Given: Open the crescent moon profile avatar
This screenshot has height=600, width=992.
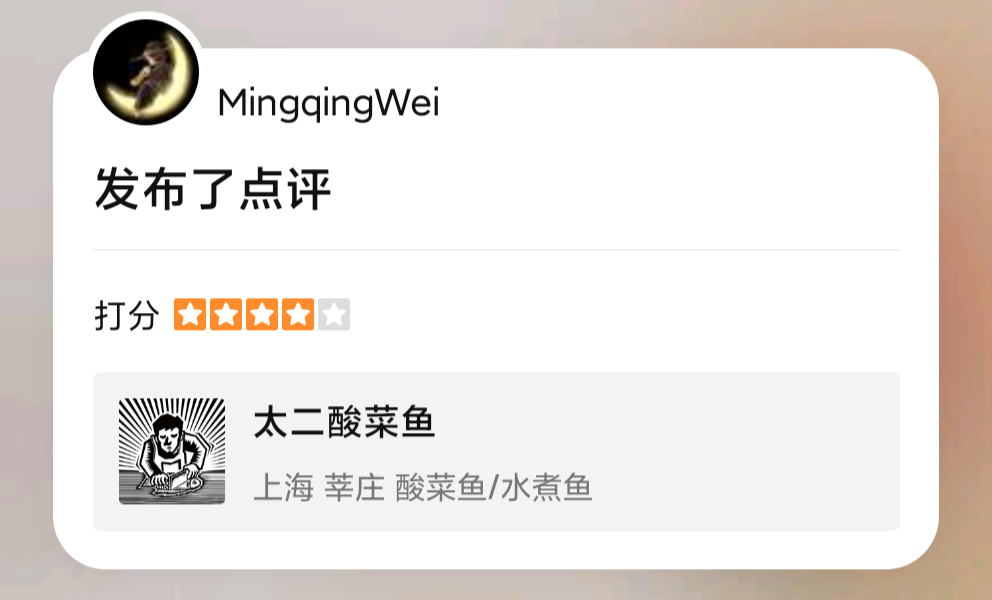Looking at the screenshot, I should pos(146,72).
